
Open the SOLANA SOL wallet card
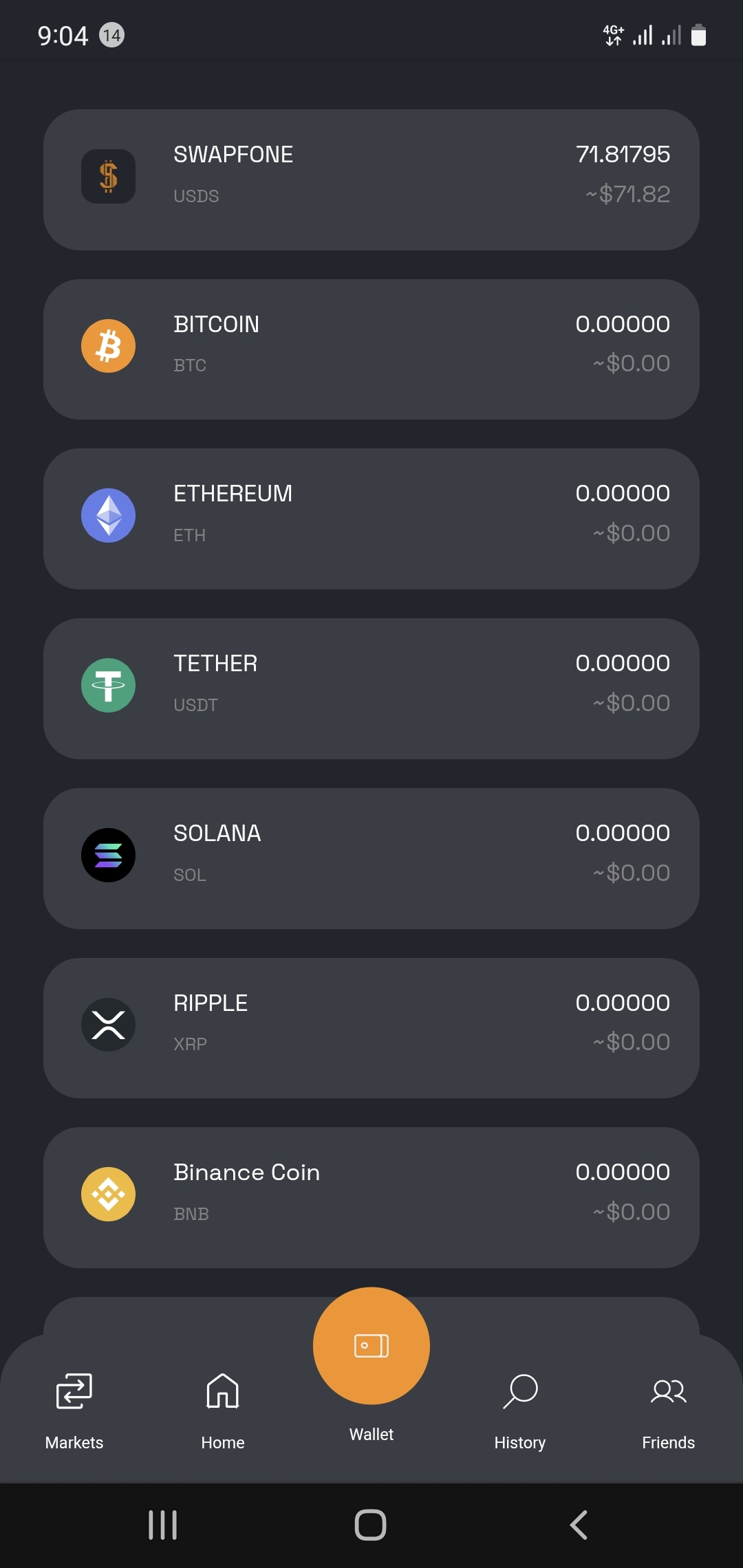tap(371, 859)
